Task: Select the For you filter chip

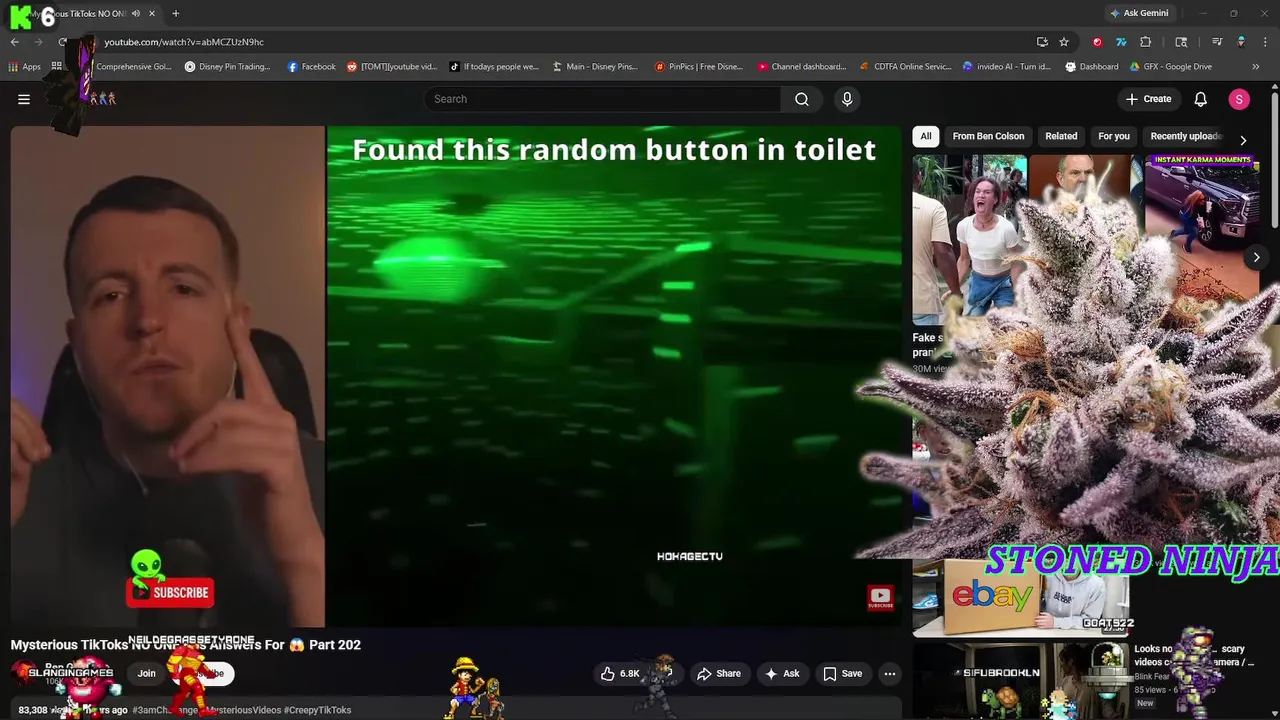Action: (1114, 136)
